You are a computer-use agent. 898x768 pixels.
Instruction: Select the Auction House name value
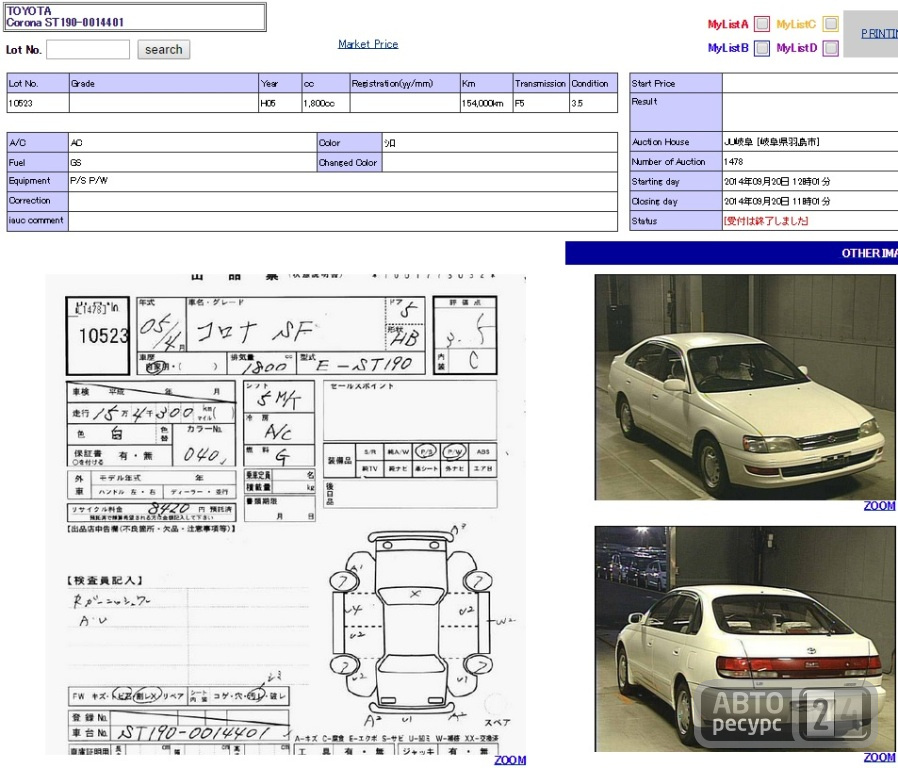pyautogui.click(x=771, y=142)
